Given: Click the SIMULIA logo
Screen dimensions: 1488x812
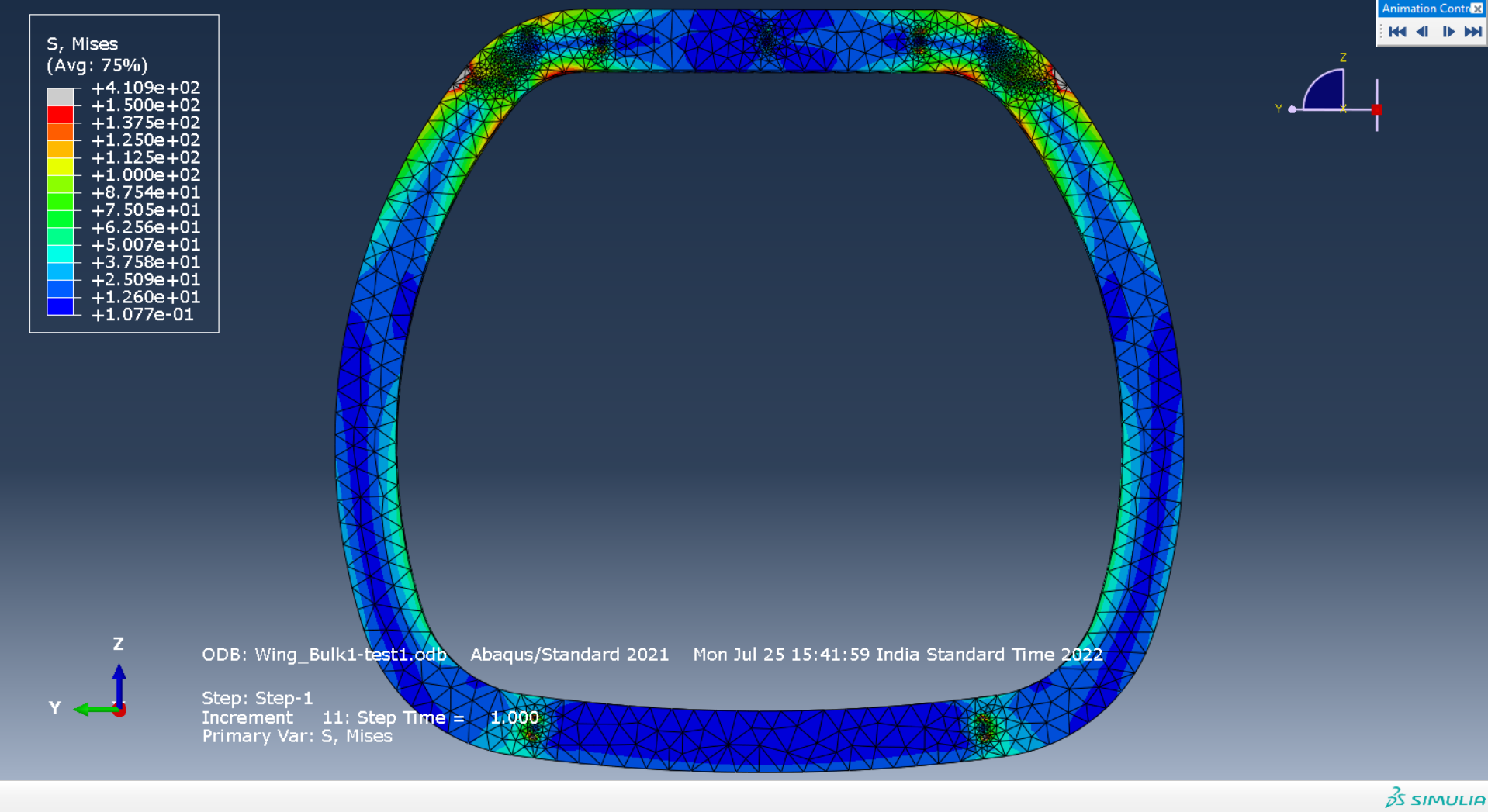Looking at the screenshot, I should click(1434, 798).
